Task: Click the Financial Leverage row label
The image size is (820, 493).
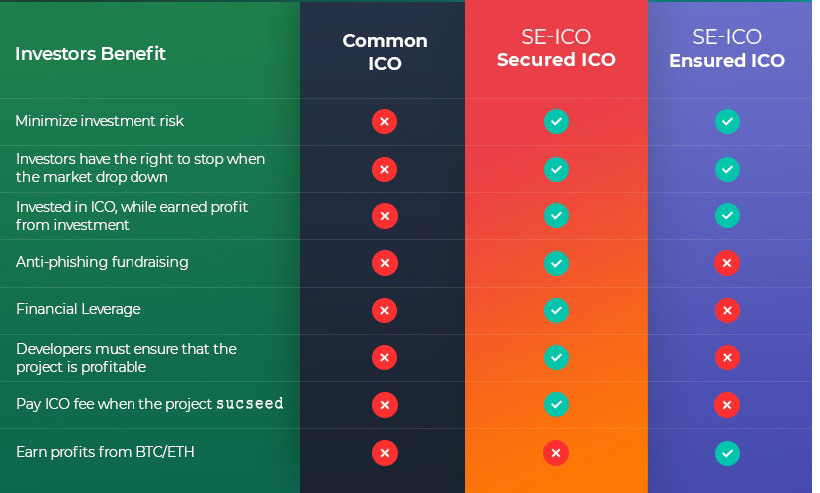Action: click(x=78, y=309)
